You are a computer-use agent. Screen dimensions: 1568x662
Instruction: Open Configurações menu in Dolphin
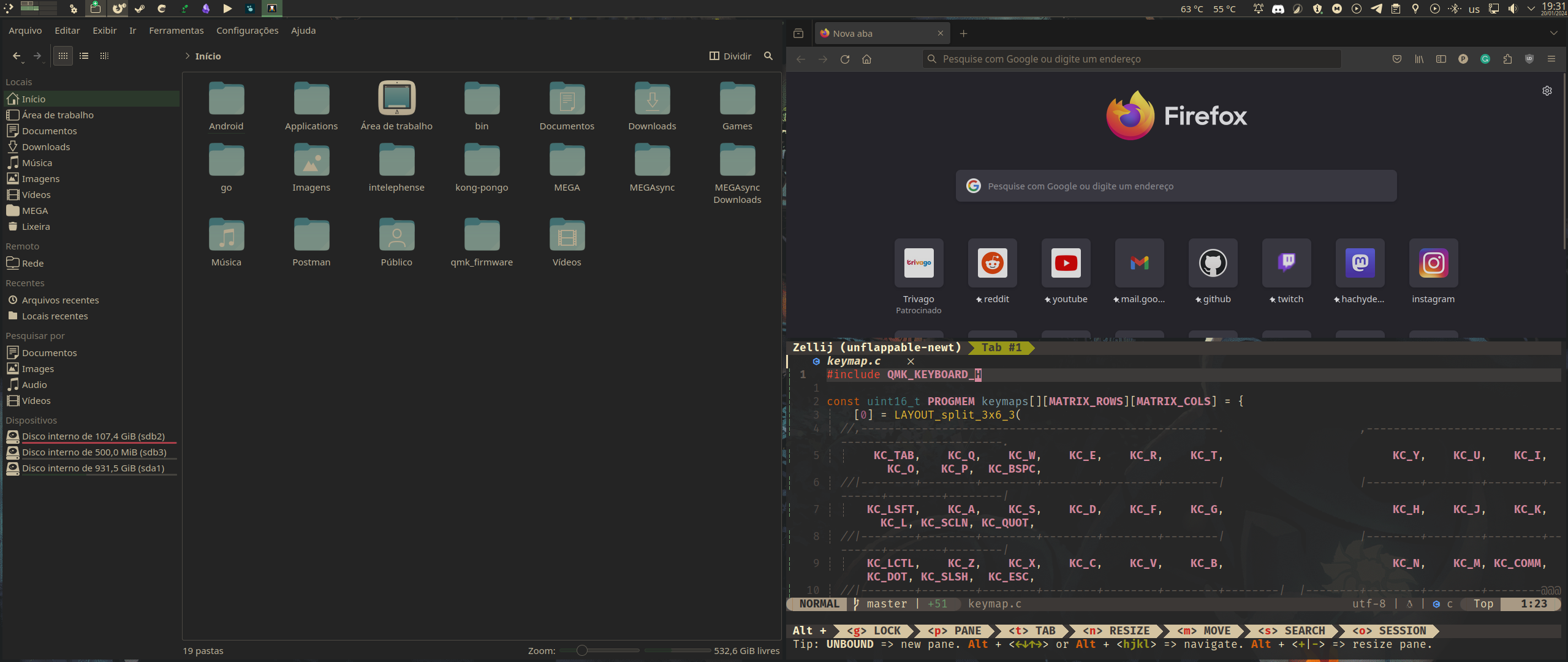tap(248, 30)
